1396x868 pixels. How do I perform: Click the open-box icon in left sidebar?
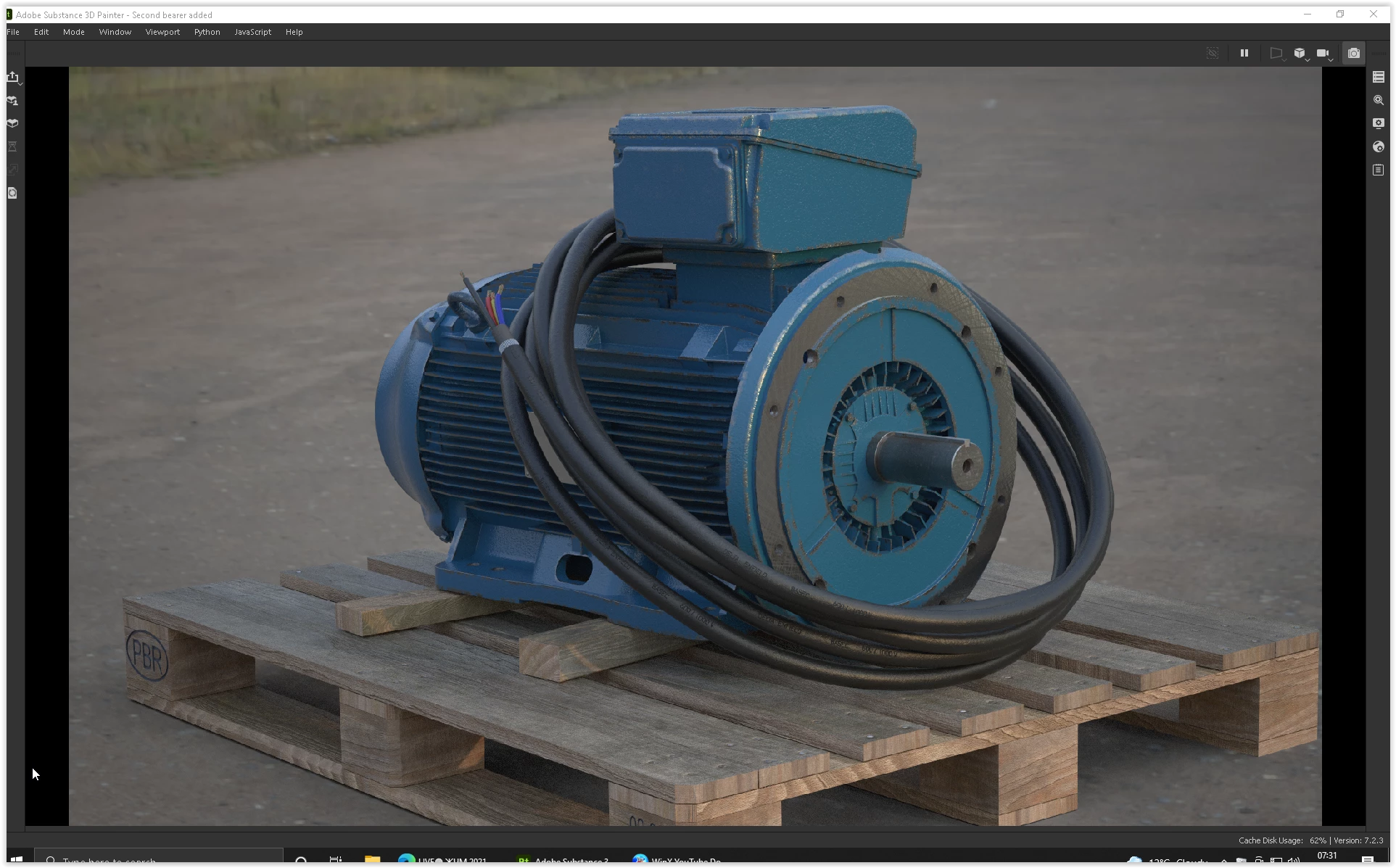pyautogui.click(x=12, y=123)
